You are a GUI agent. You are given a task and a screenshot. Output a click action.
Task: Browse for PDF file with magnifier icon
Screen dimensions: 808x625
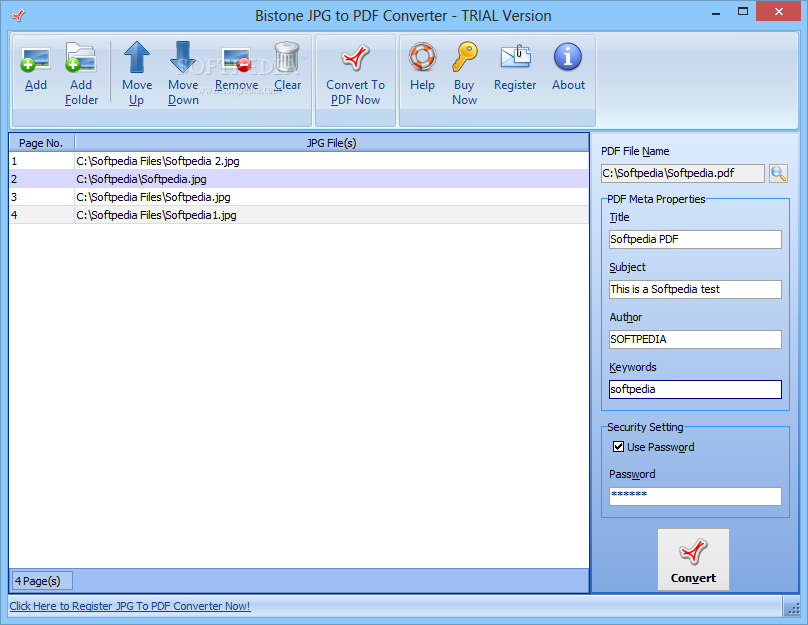[778, 174]
